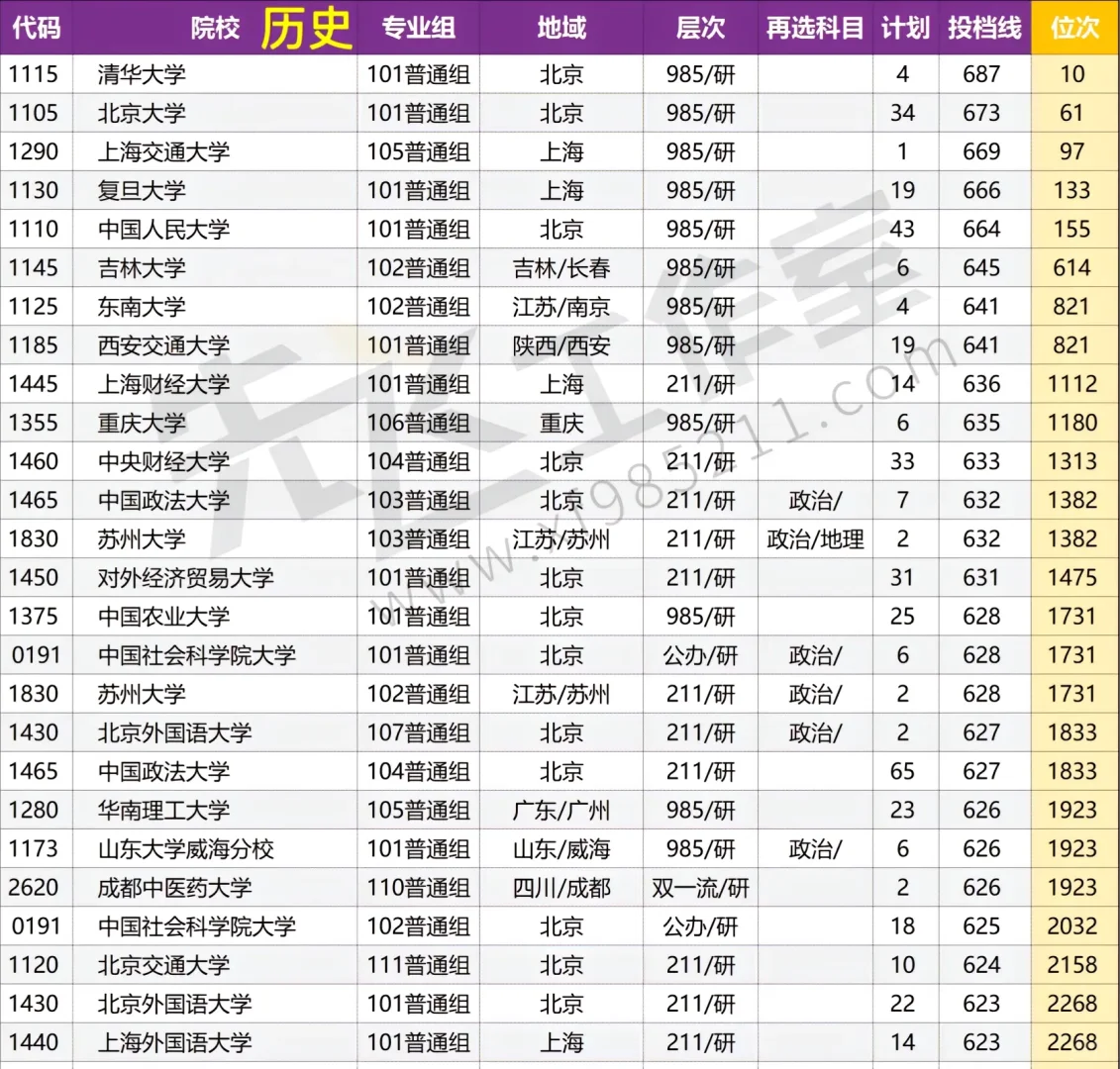
Task: Select the 层次 column header
Action: tap(700, 28)
